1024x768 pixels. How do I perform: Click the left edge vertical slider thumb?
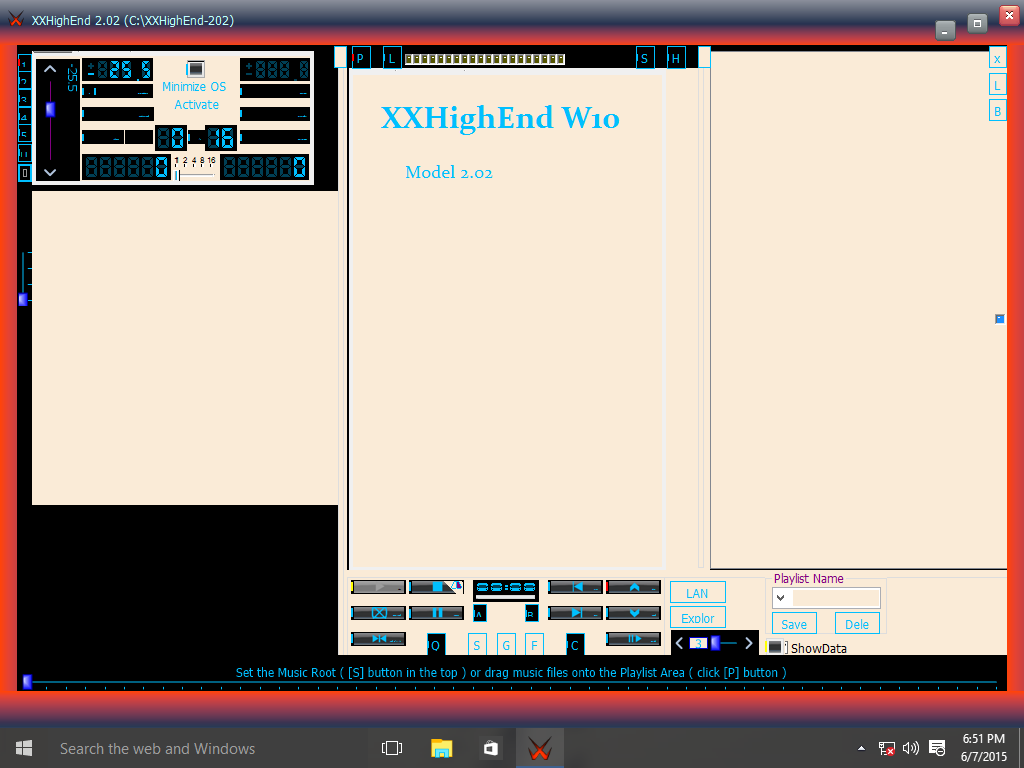23,299
